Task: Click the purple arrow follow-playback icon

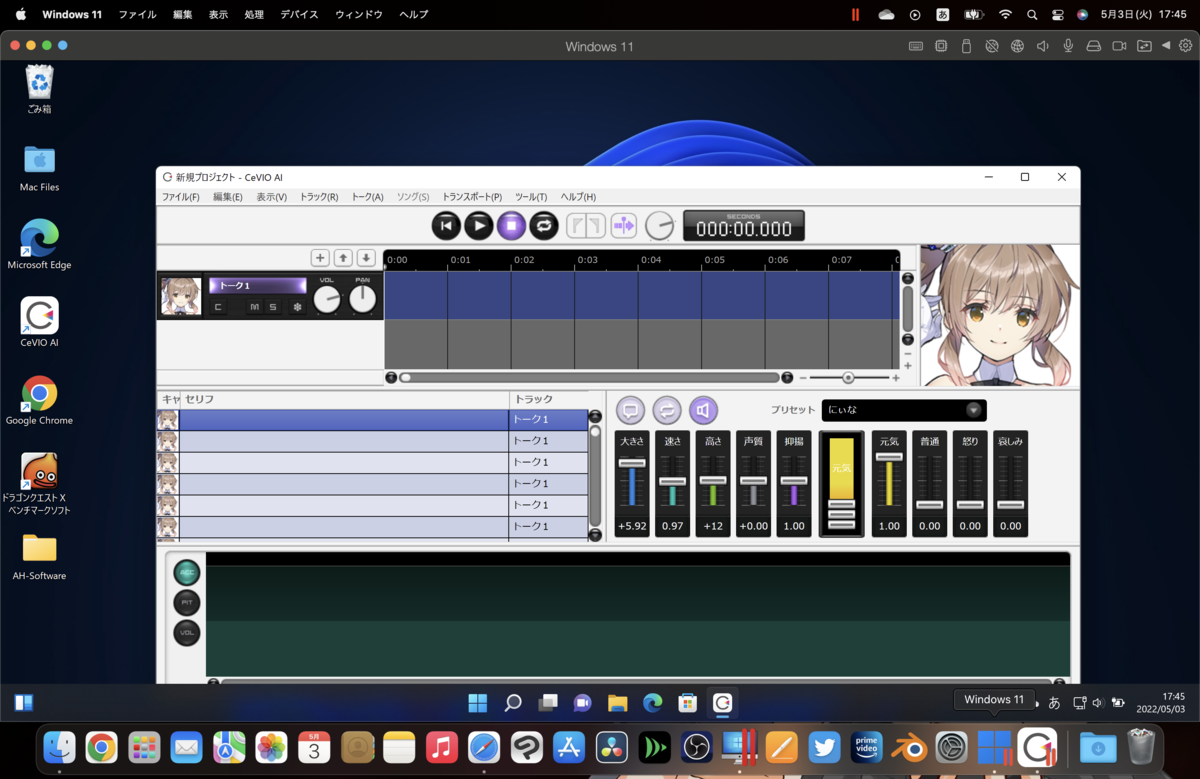Action: click(624, 226)
